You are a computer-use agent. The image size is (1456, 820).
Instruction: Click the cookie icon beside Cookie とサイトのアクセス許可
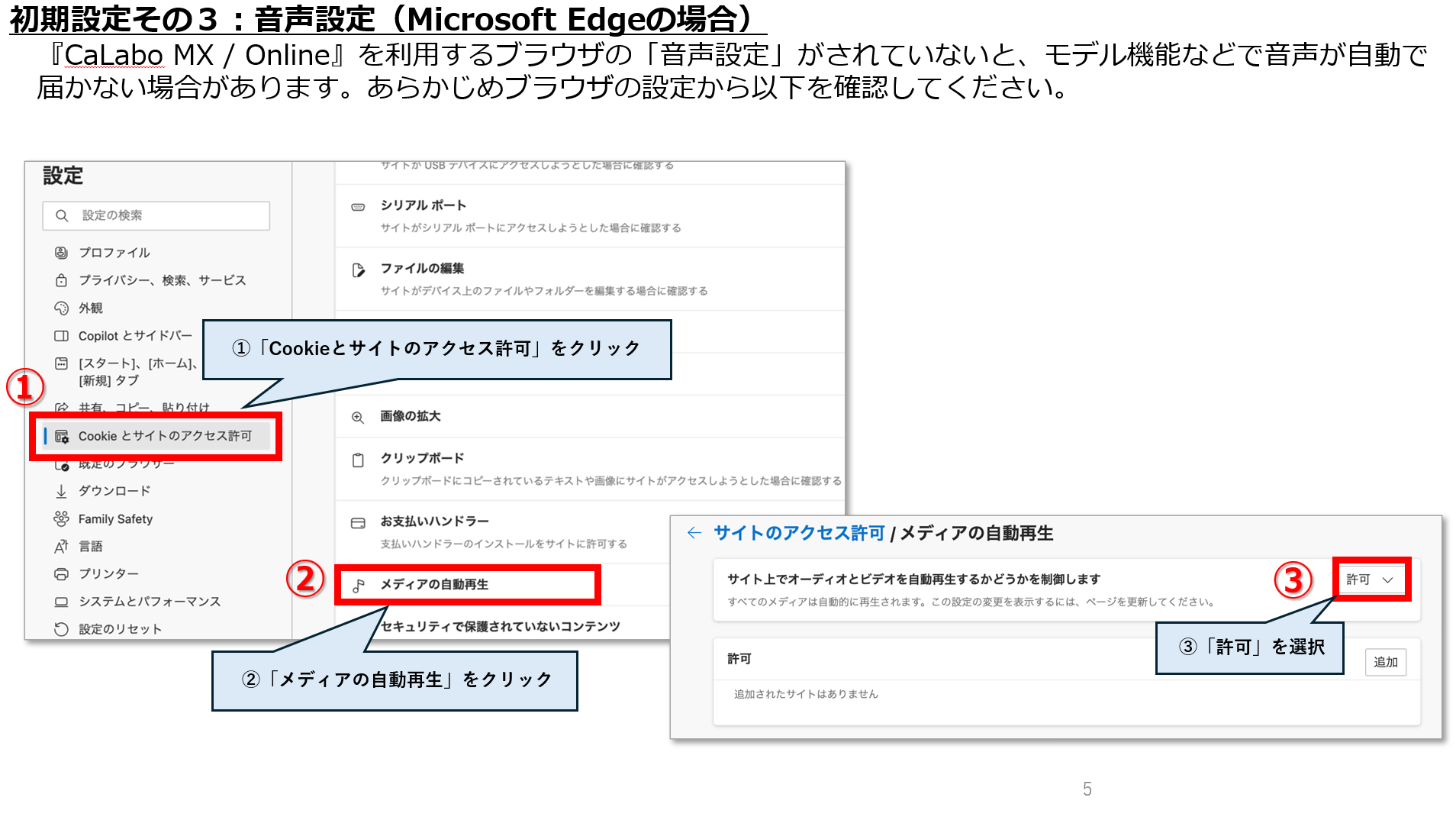click(x=62, y=436)
